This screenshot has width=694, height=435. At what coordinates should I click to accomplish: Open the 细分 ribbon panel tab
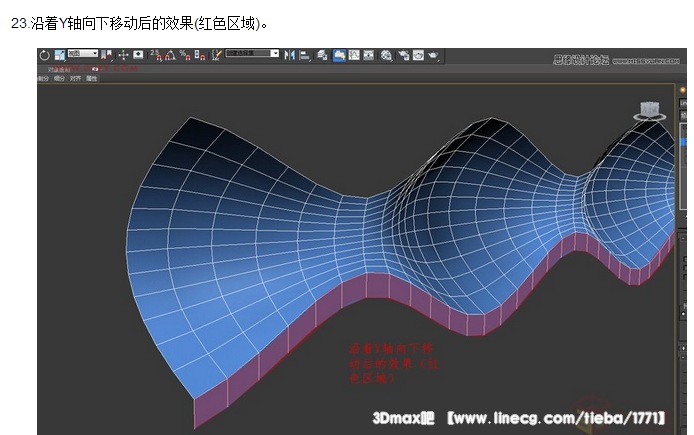point(59,78)
